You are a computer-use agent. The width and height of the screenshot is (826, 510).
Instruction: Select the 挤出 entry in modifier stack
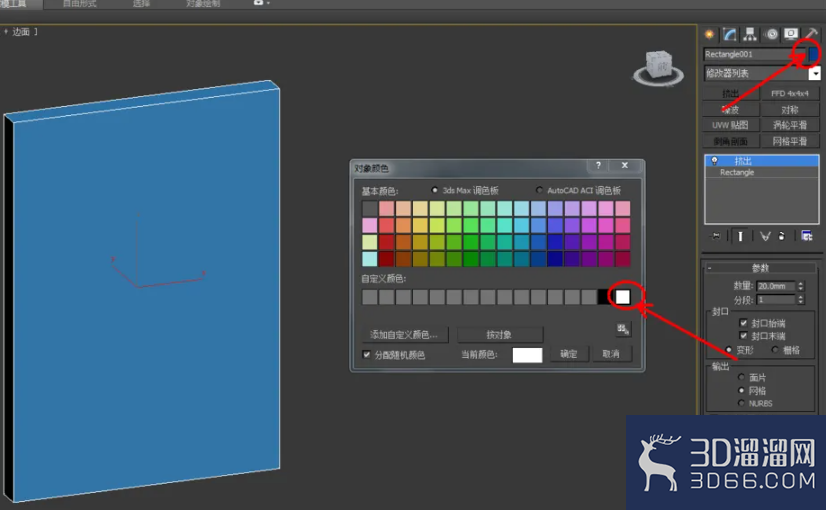(762, 161)
